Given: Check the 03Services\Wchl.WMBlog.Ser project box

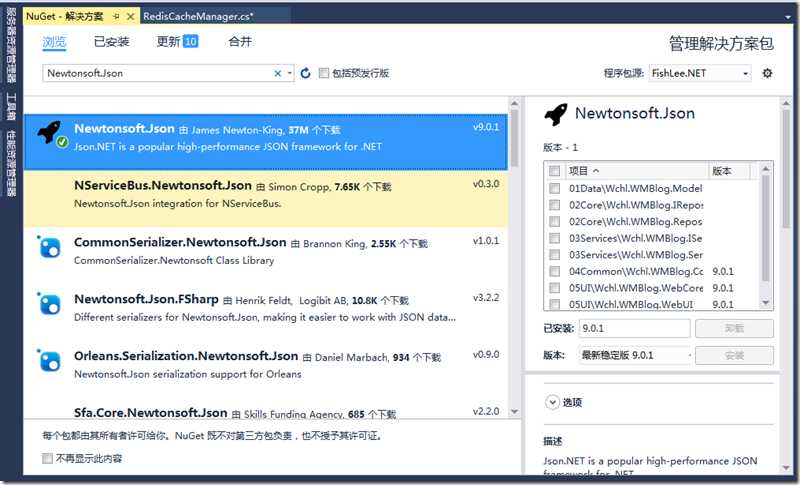Looking at the screenshot, I should pos(555,254).
